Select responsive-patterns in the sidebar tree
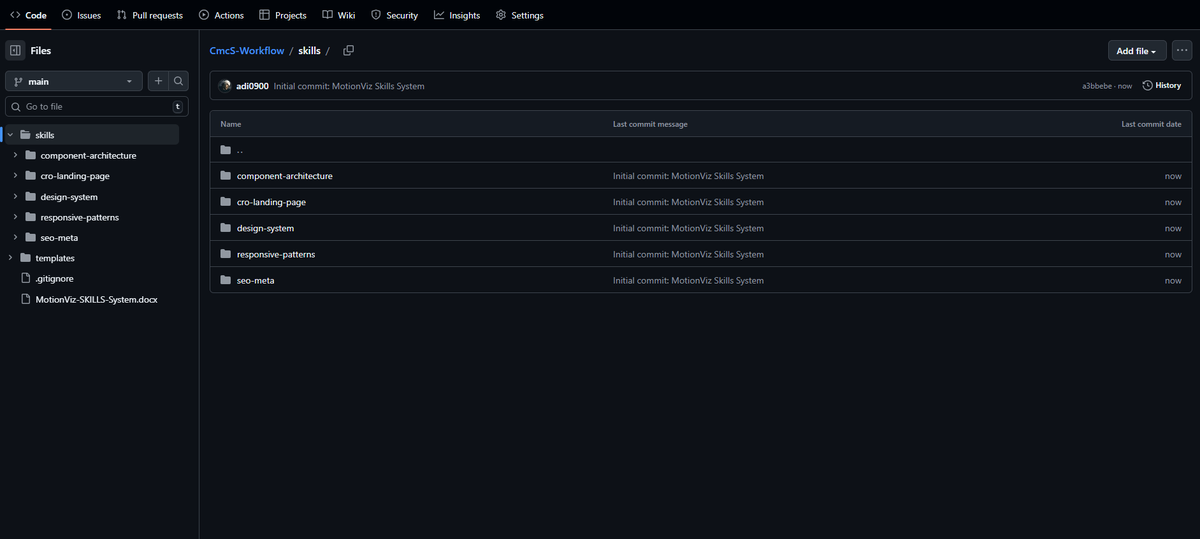The height and width of the screenshot is (539, 1200). click(x=80, y=217)
